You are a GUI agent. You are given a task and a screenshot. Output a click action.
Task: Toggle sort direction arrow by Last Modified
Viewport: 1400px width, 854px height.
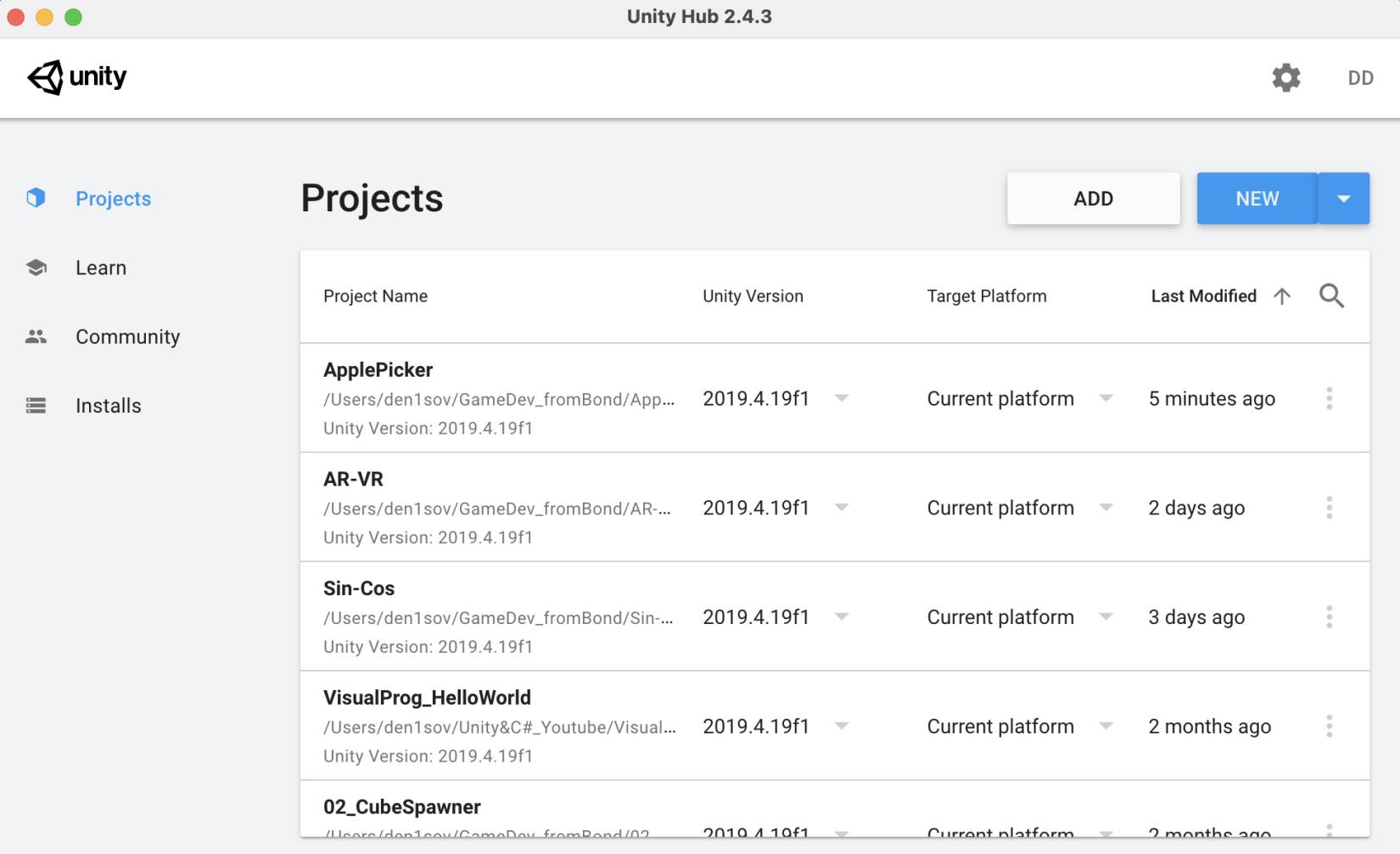pos(1282,295)
